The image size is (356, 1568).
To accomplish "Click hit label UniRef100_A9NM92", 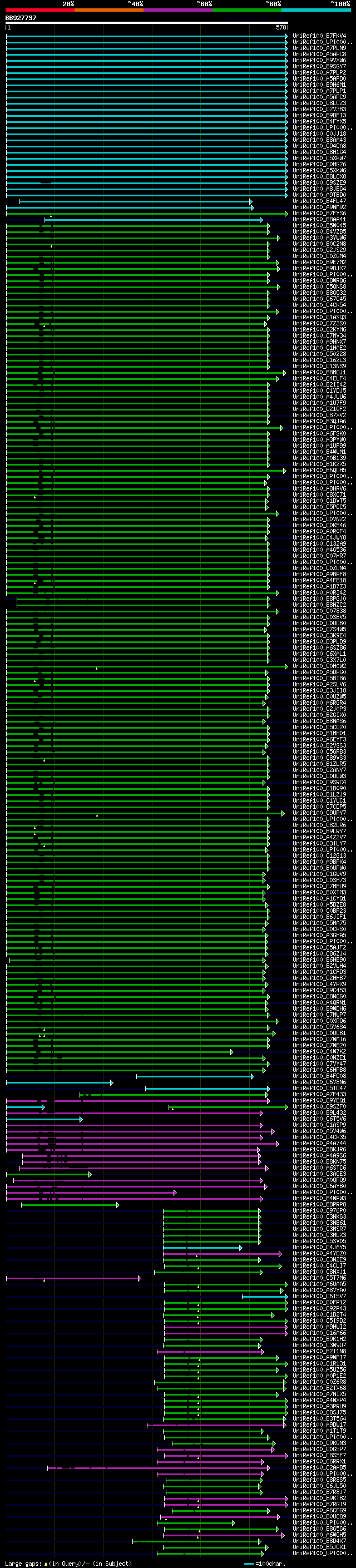I will tap(319, 207).
